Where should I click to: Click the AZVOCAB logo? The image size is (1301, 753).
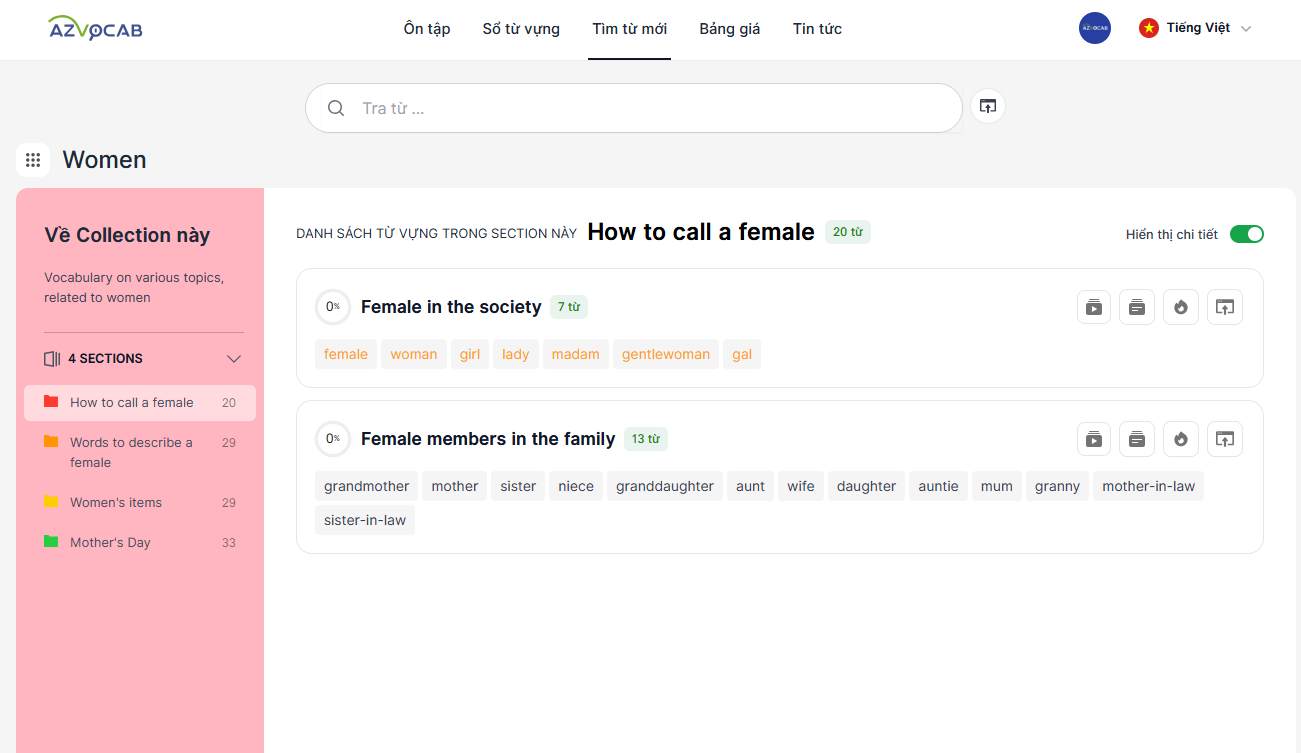coord(96,29)
